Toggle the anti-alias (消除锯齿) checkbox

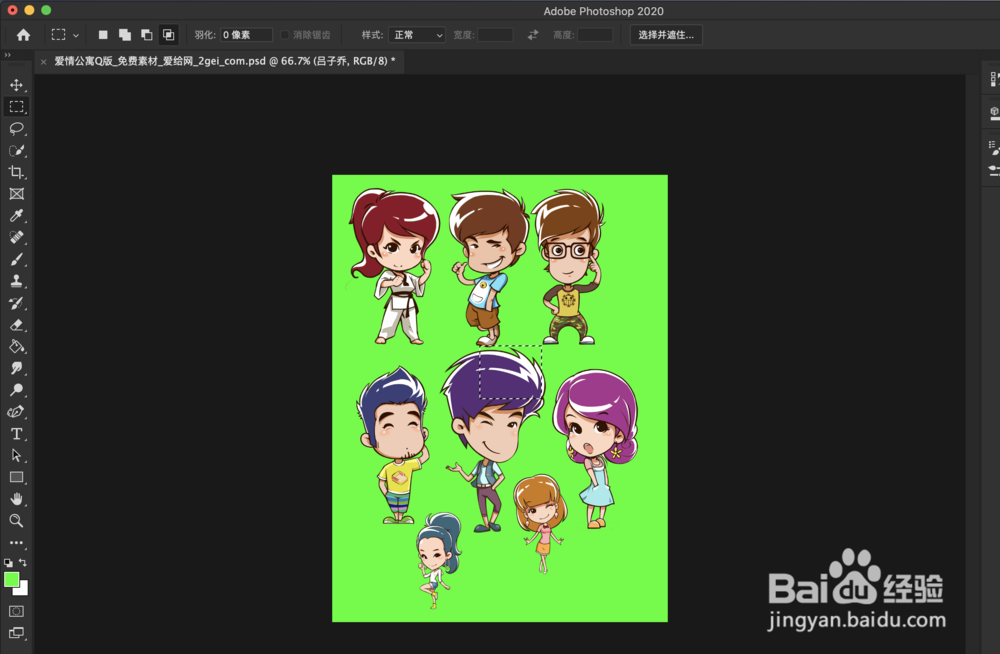[285, 35]
